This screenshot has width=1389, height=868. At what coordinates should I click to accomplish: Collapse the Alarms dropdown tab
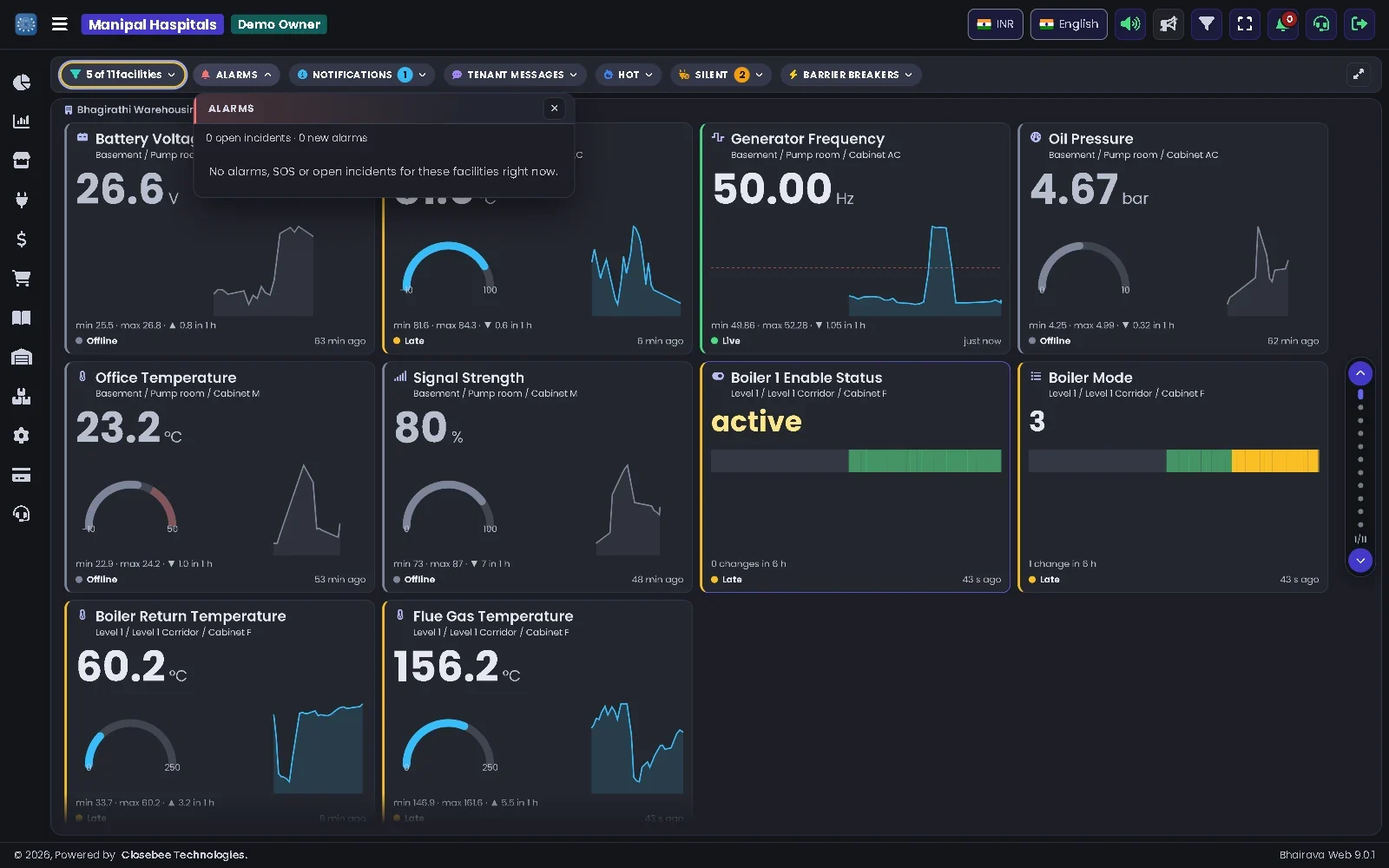236,75
